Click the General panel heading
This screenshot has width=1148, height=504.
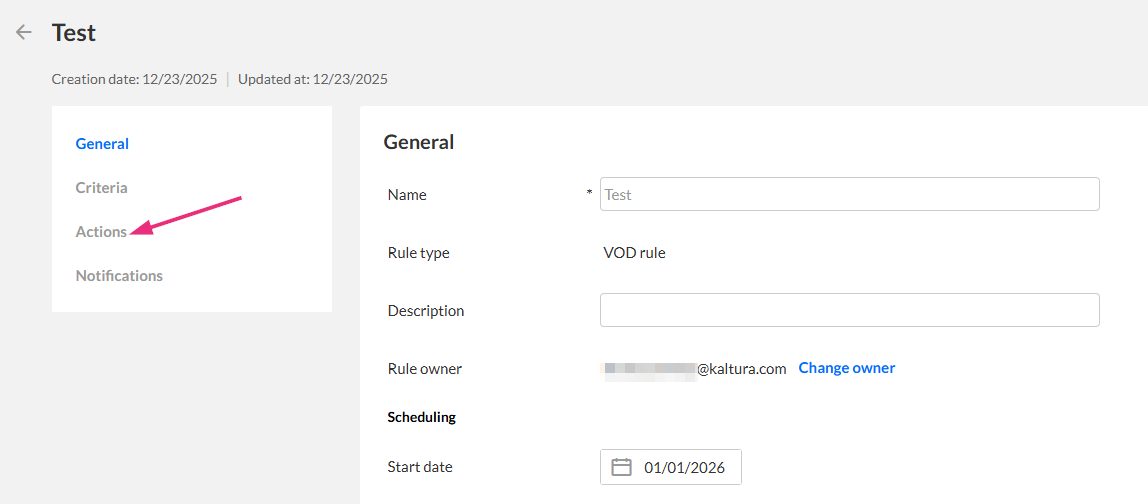coord(418,142)
